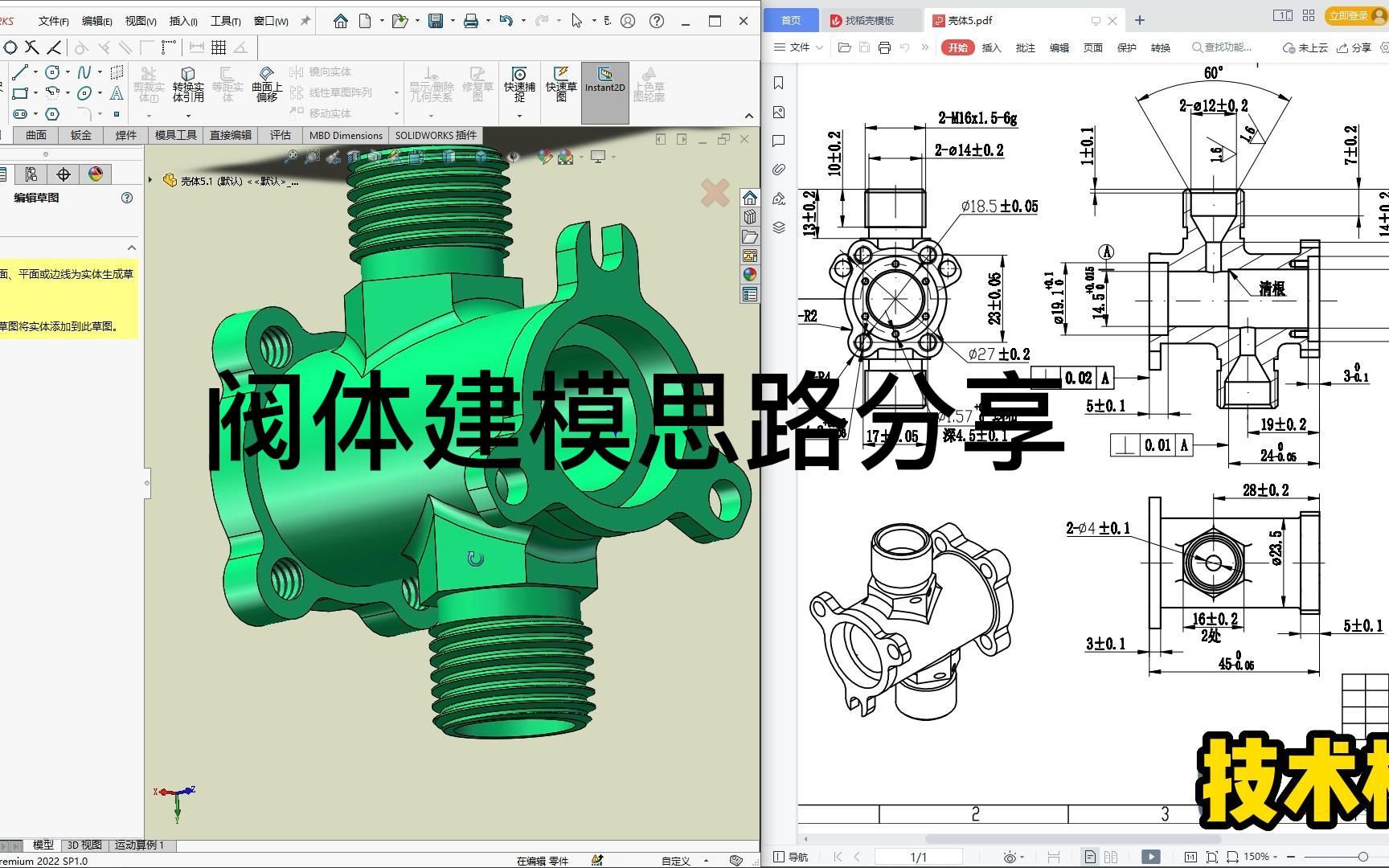Open the 快速捕捉 dropdown arrow

point(519,116)
